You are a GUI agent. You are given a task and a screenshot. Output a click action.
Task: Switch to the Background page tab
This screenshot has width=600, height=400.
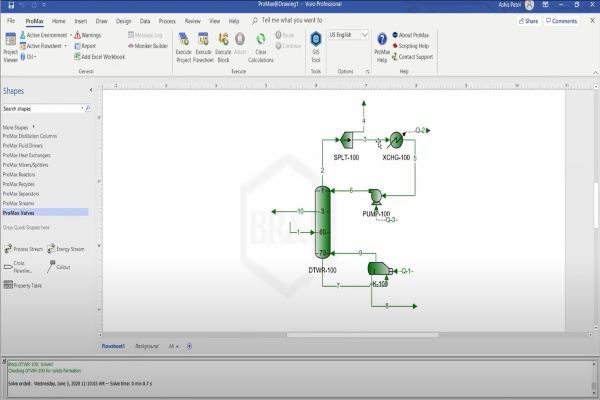click(x=146, y=346)
